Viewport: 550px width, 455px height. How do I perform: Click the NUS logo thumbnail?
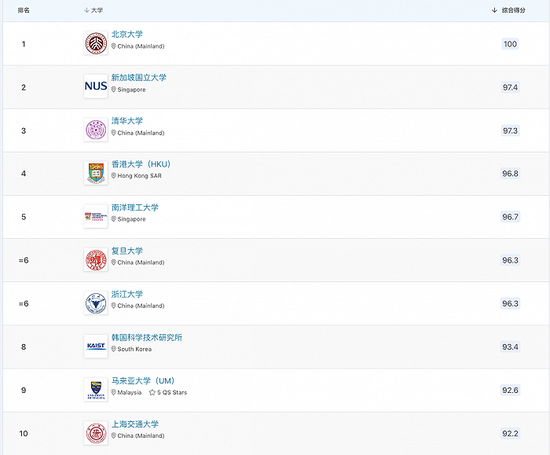pyautogui.click(x=96, y=86)
